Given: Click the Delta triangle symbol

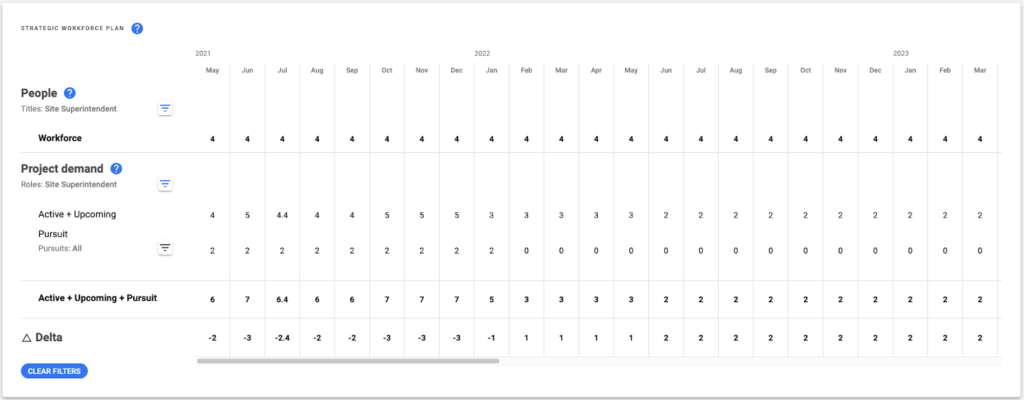Looking at the screenshot, I should (x=27, y=338).
